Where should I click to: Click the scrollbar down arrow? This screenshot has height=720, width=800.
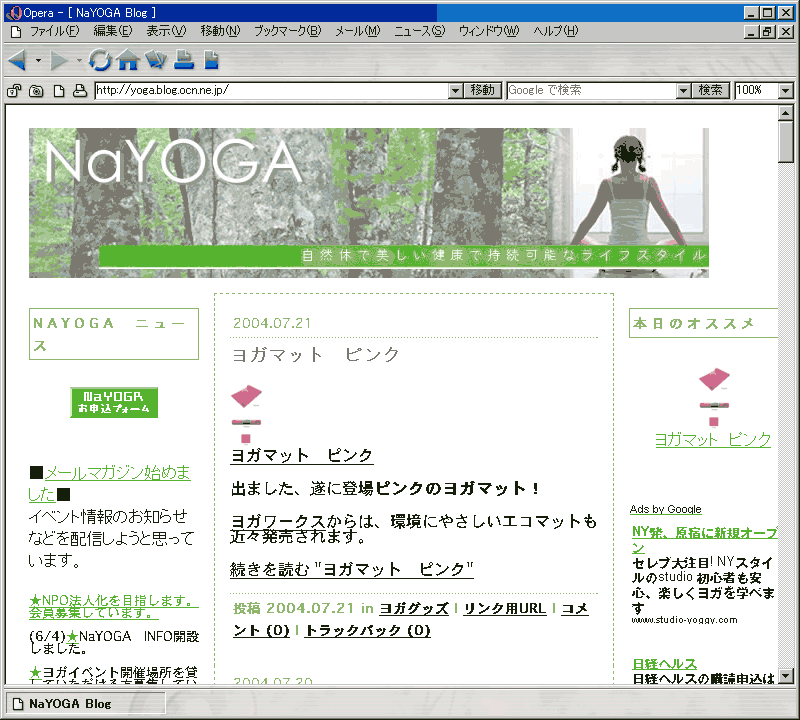(786, 676)
